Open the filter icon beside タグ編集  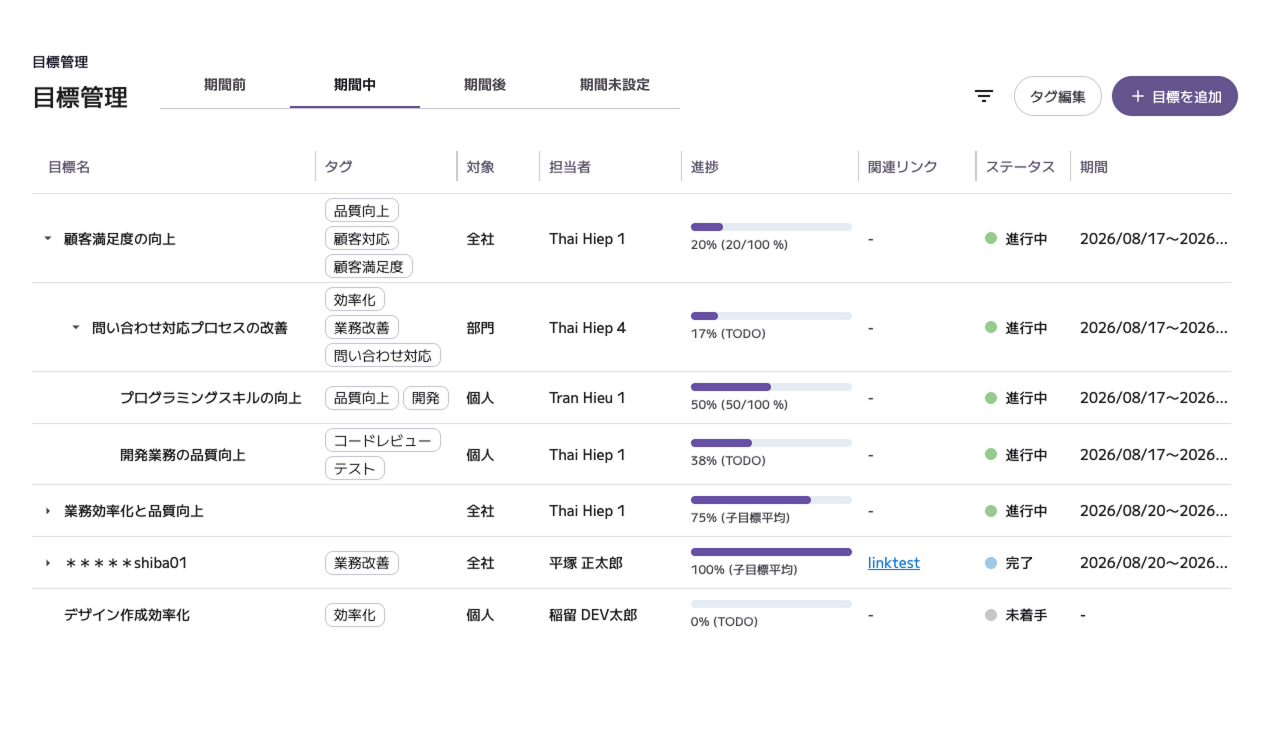pos(984,96)
